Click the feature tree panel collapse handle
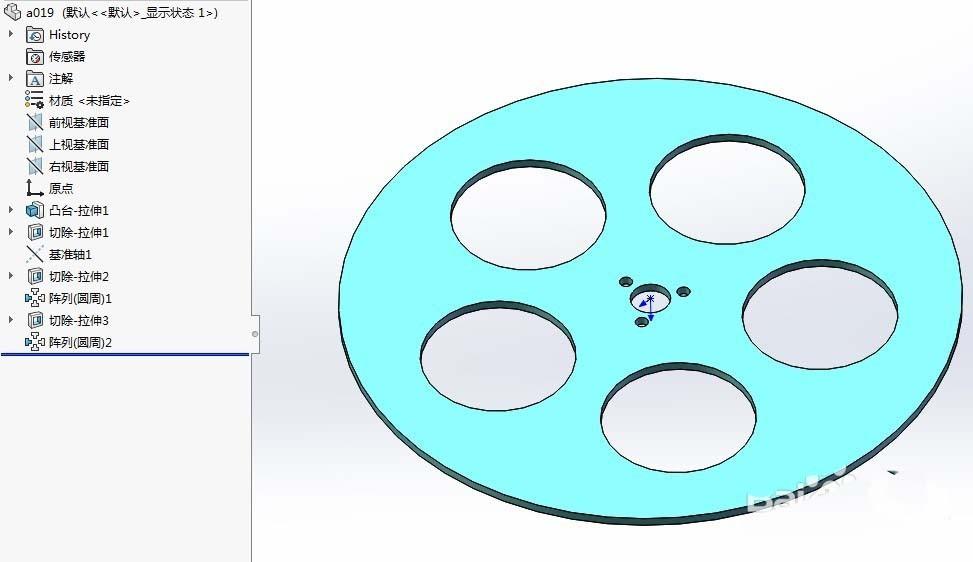Screen dimensions: 973x562 (x=255, y=334)
